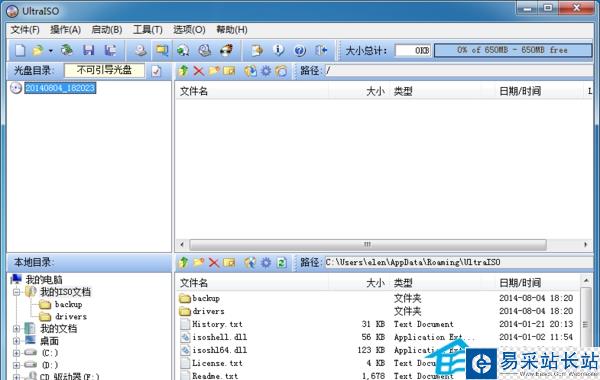Viewport: 600px width, 380px height.
Task: Click the Help question mark icon
Action: pos(300,51)
